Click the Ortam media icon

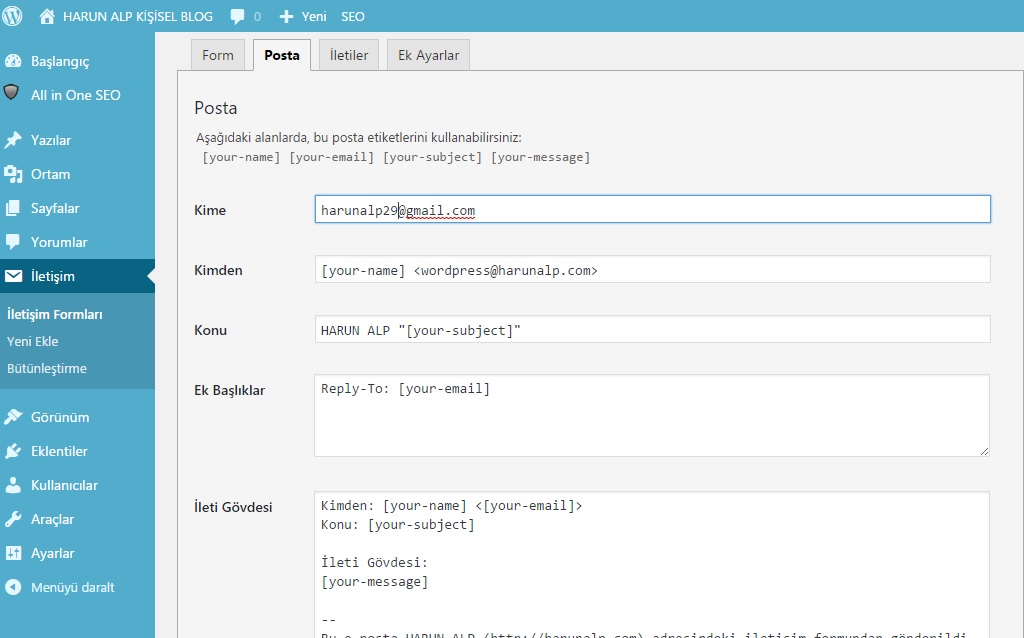click(13, 174)
